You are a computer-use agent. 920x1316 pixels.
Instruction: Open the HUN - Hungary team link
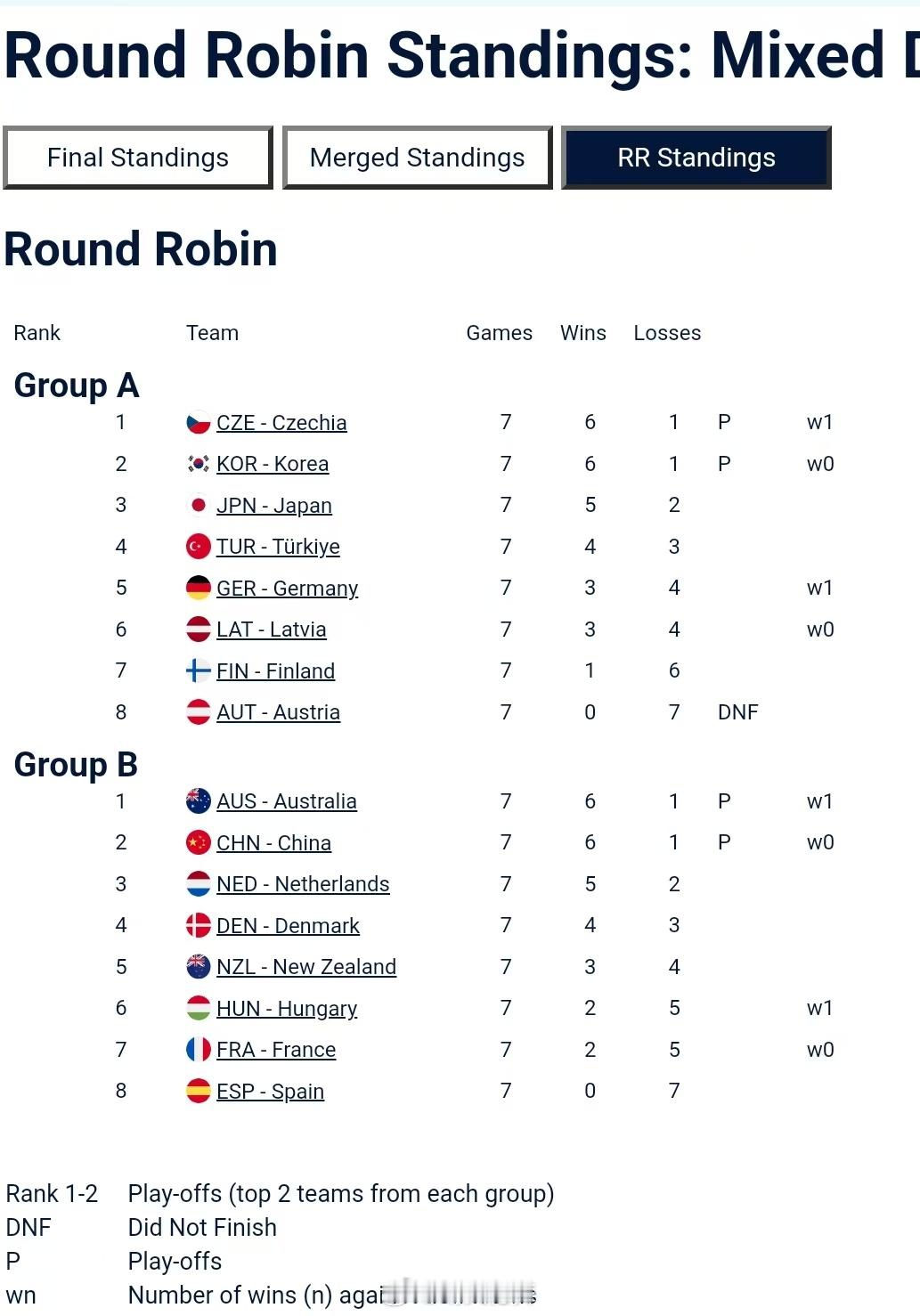[287, 1009]
